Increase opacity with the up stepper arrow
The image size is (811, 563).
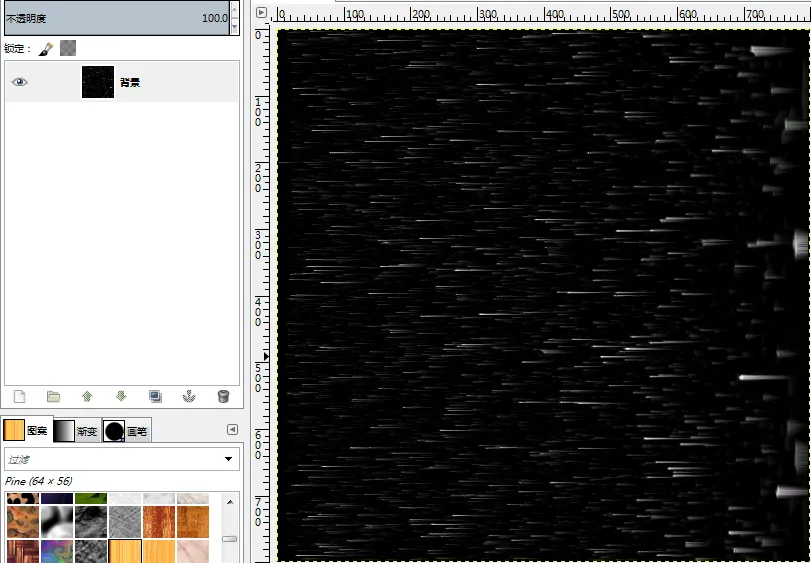click(235, 9)
